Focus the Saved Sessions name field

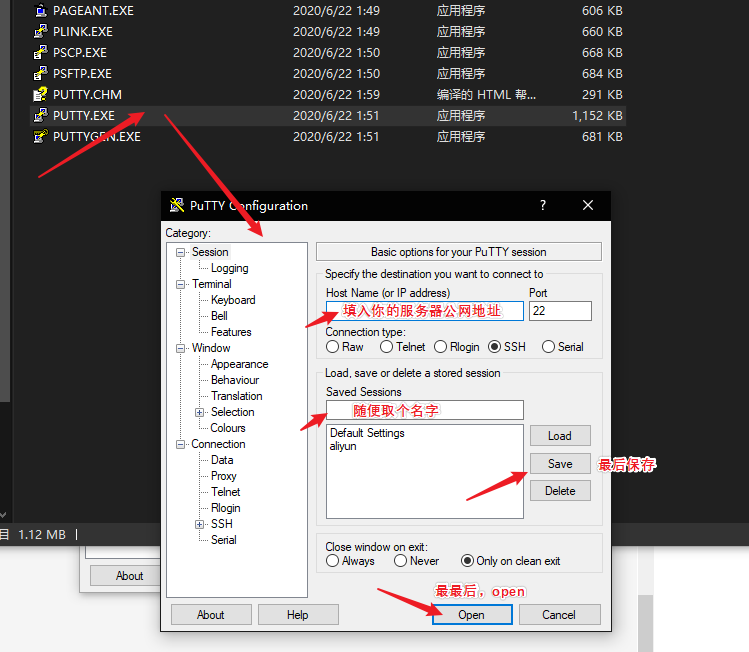(x=425, y=410)
